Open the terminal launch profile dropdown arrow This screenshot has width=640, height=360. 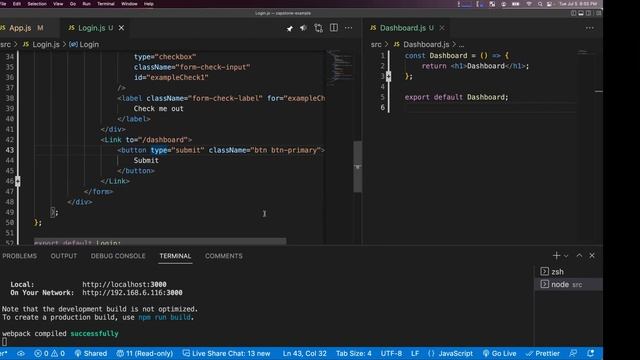coord(566,256)
